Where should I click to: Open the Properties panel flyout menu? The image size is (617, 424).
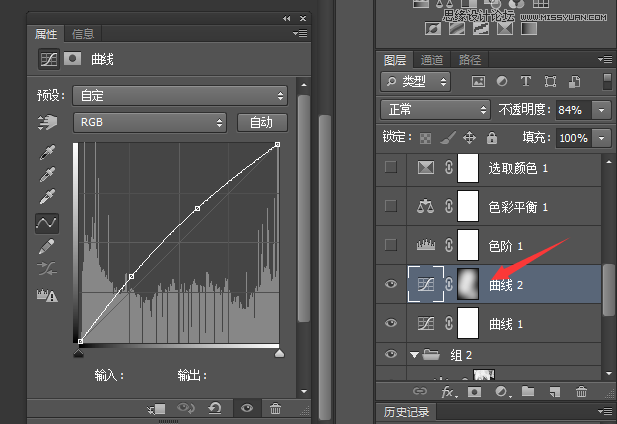click(x=300, y=33)
